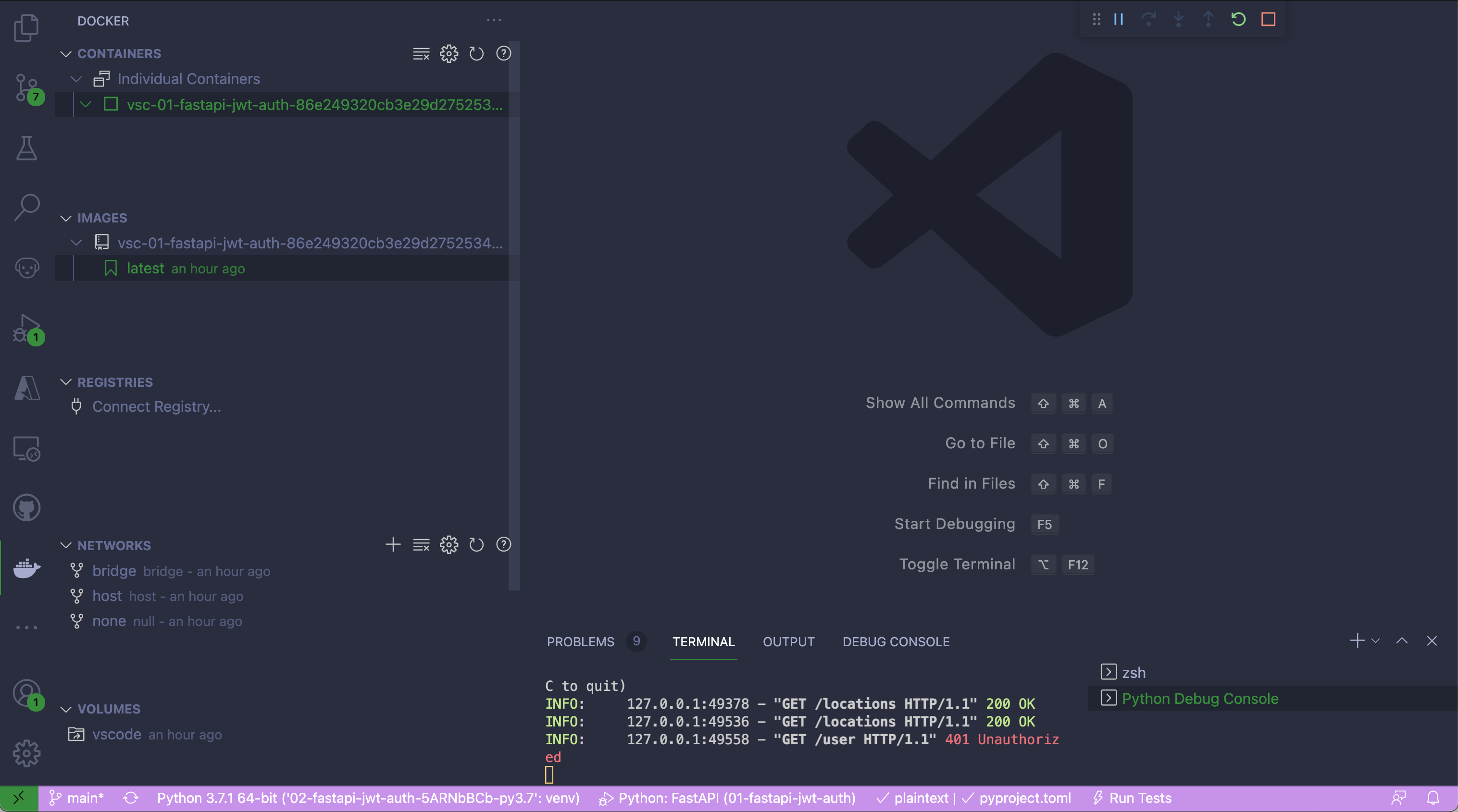Open the DEBUG CONSOLE tab

click(x=896, y=642)
